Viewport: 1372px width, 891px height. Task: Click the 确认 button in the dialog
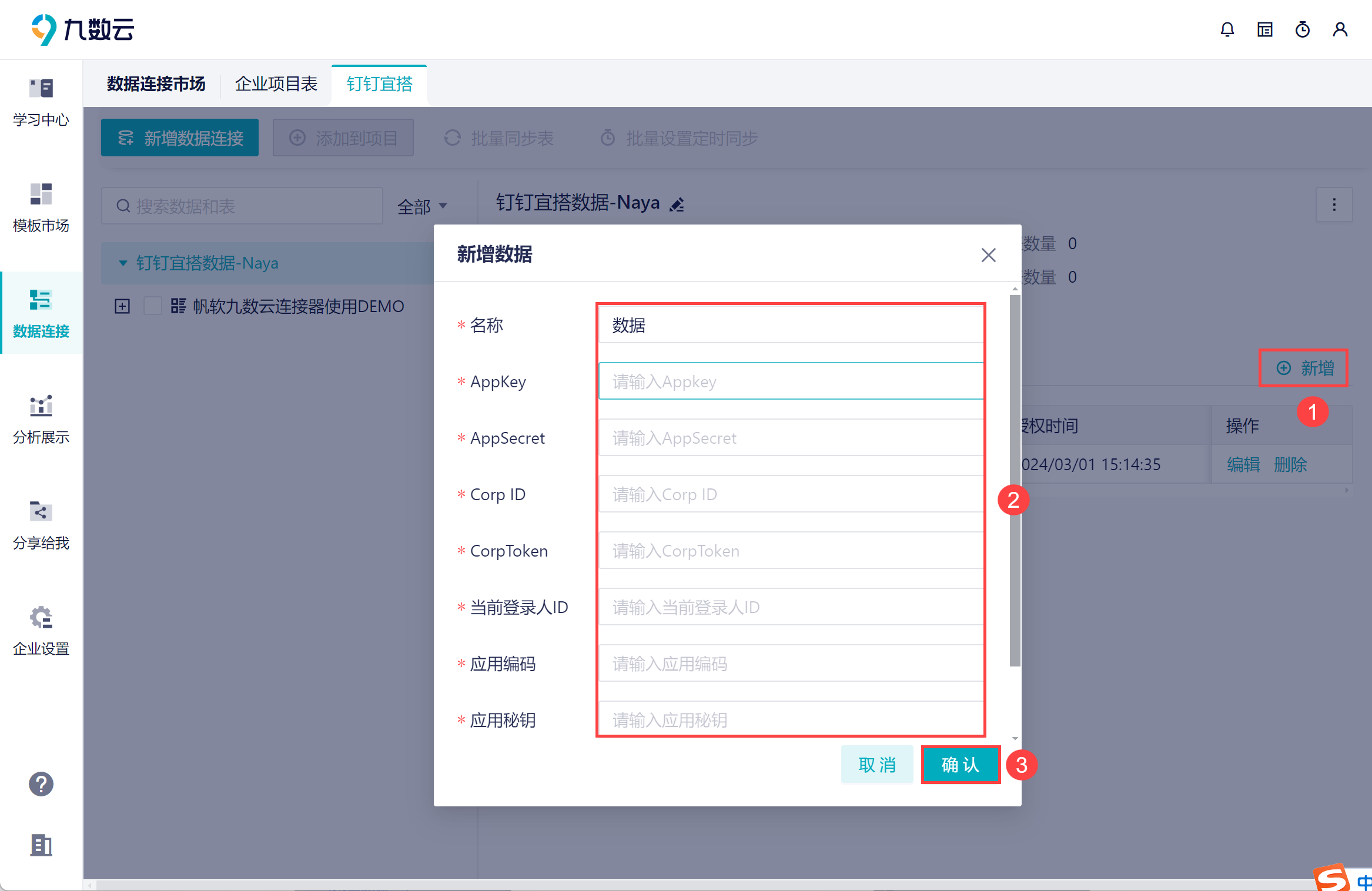(960, 765)
